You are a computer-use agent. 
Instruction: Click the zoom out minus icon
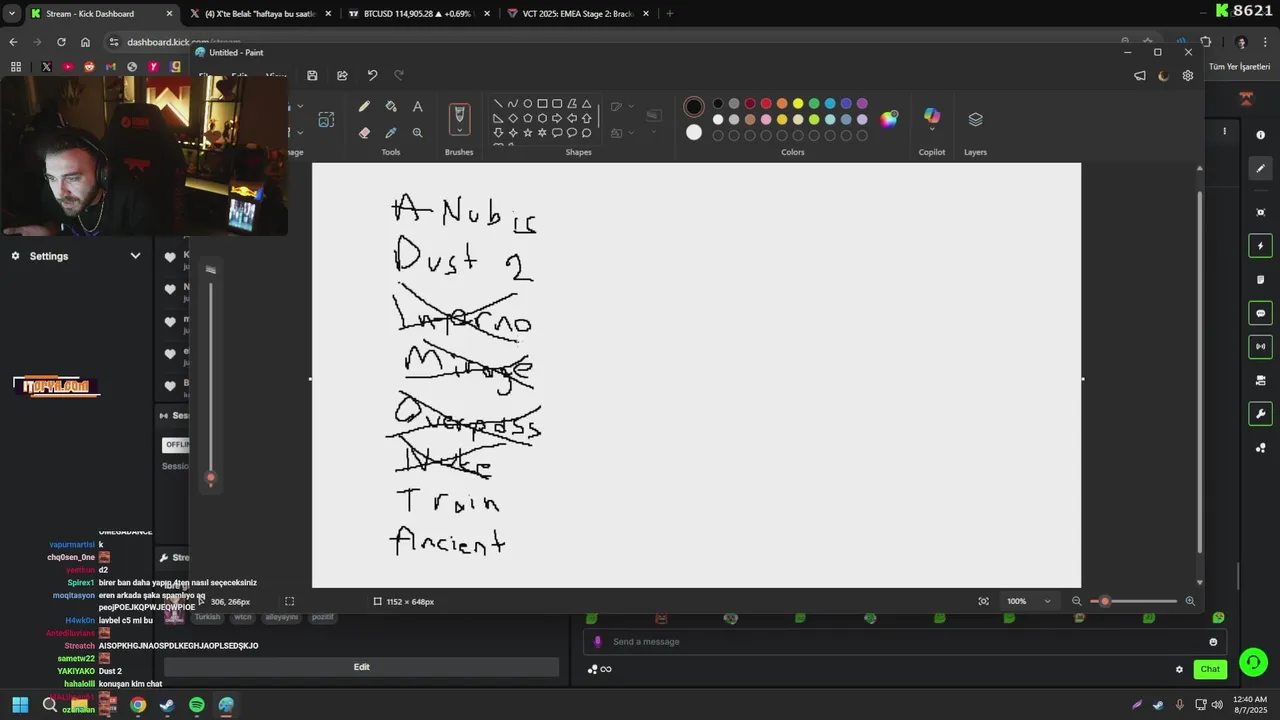coord(1076,601)
